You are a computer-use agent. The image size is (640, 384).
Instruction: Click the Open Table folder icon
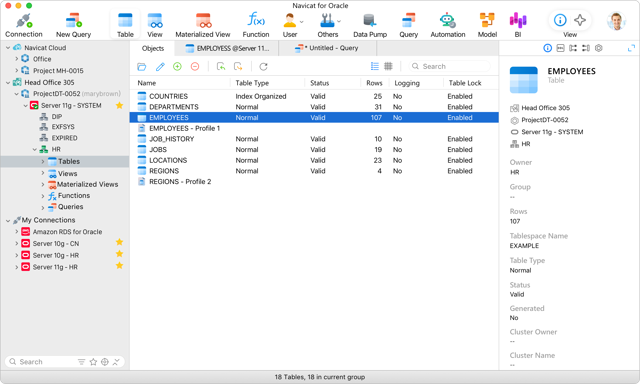tap(142, 67)
